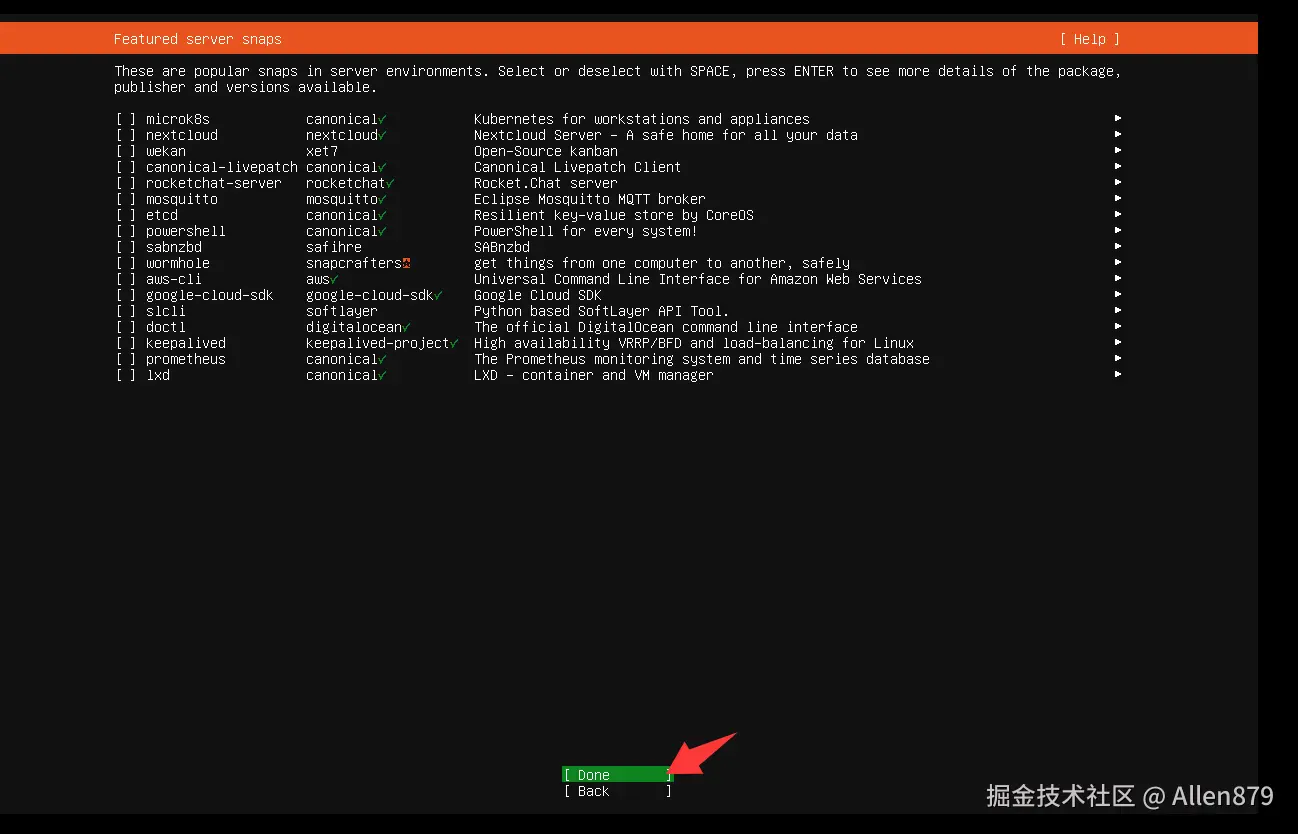Expand details arrow for wekan row

pyautogui.click(x=1118, y=151)
